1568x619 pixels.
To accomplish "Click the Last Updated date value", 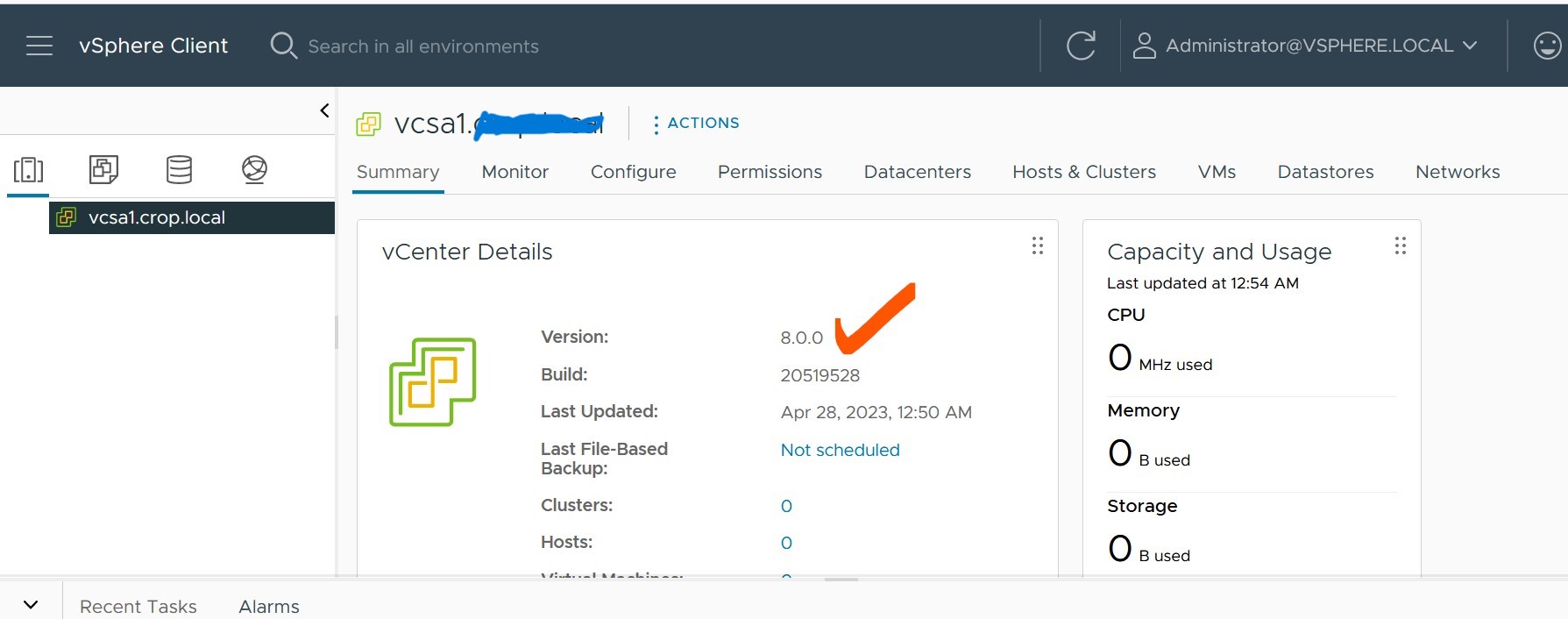I will point(876,412).
